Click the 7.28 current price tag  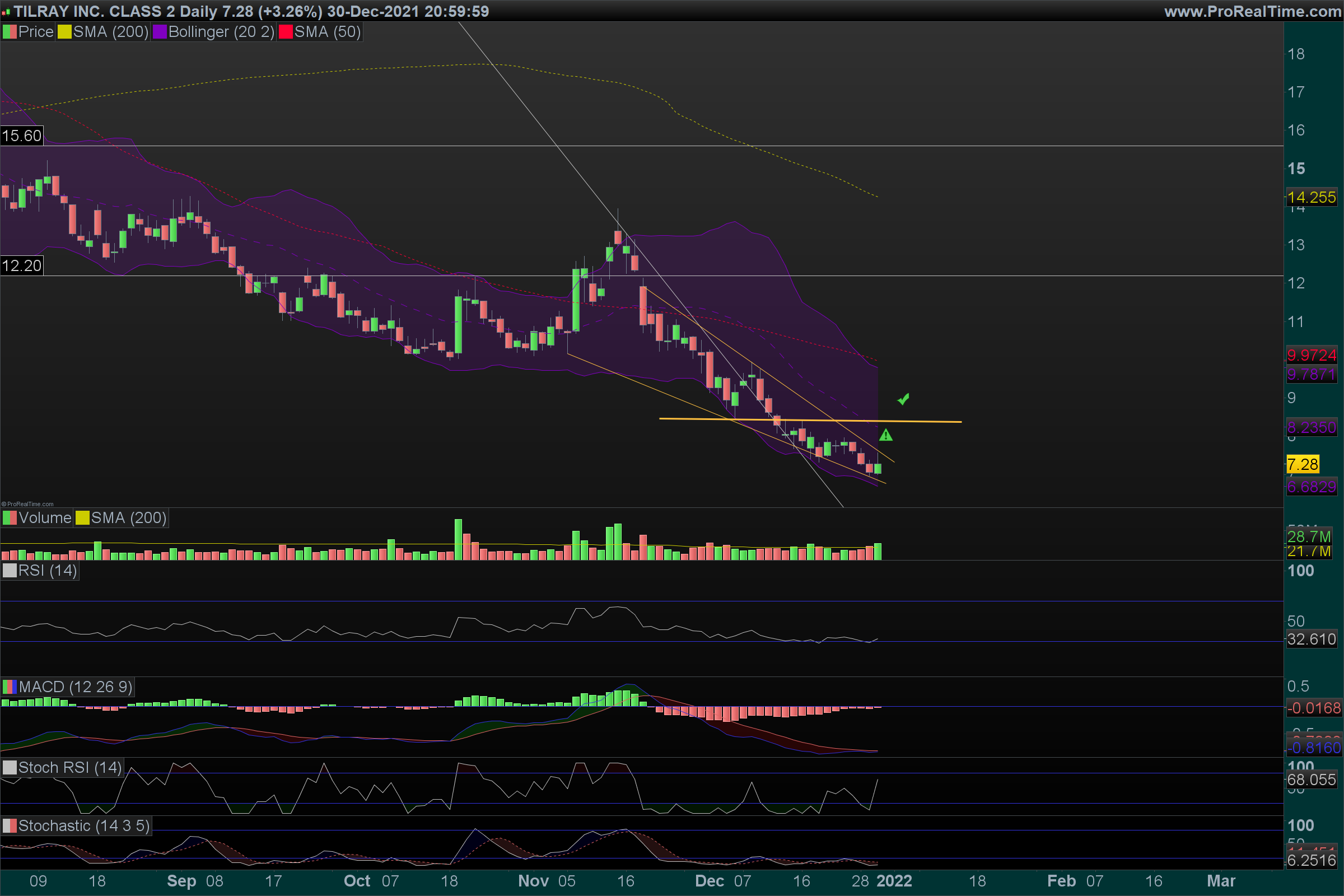[1303, 464]
